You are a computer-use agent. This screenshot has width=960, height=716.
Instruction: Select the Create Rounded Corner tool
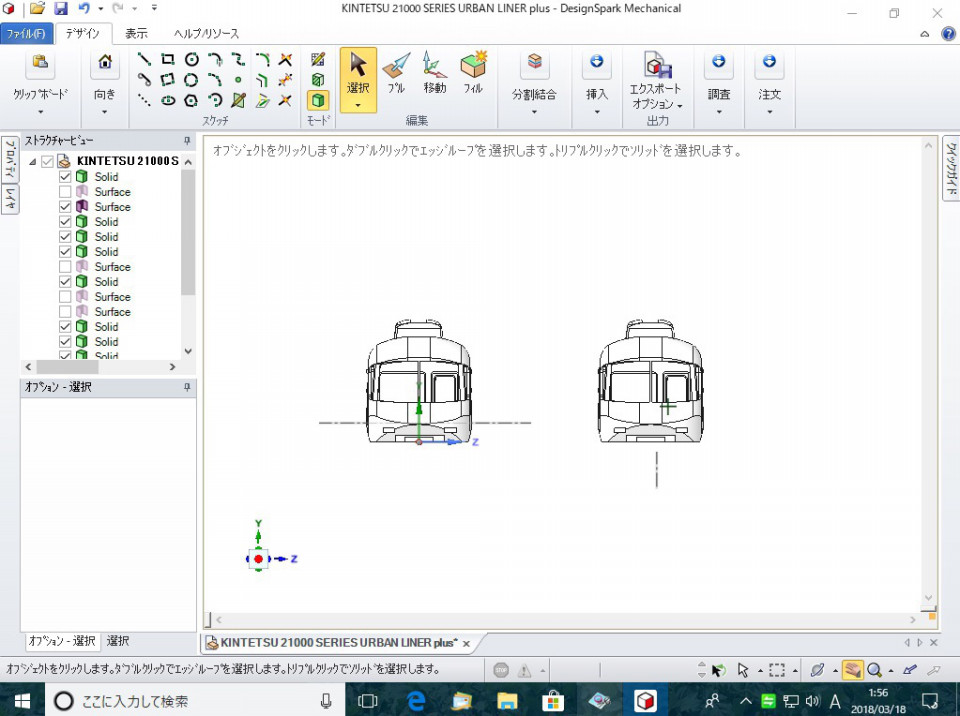point(262,59)
